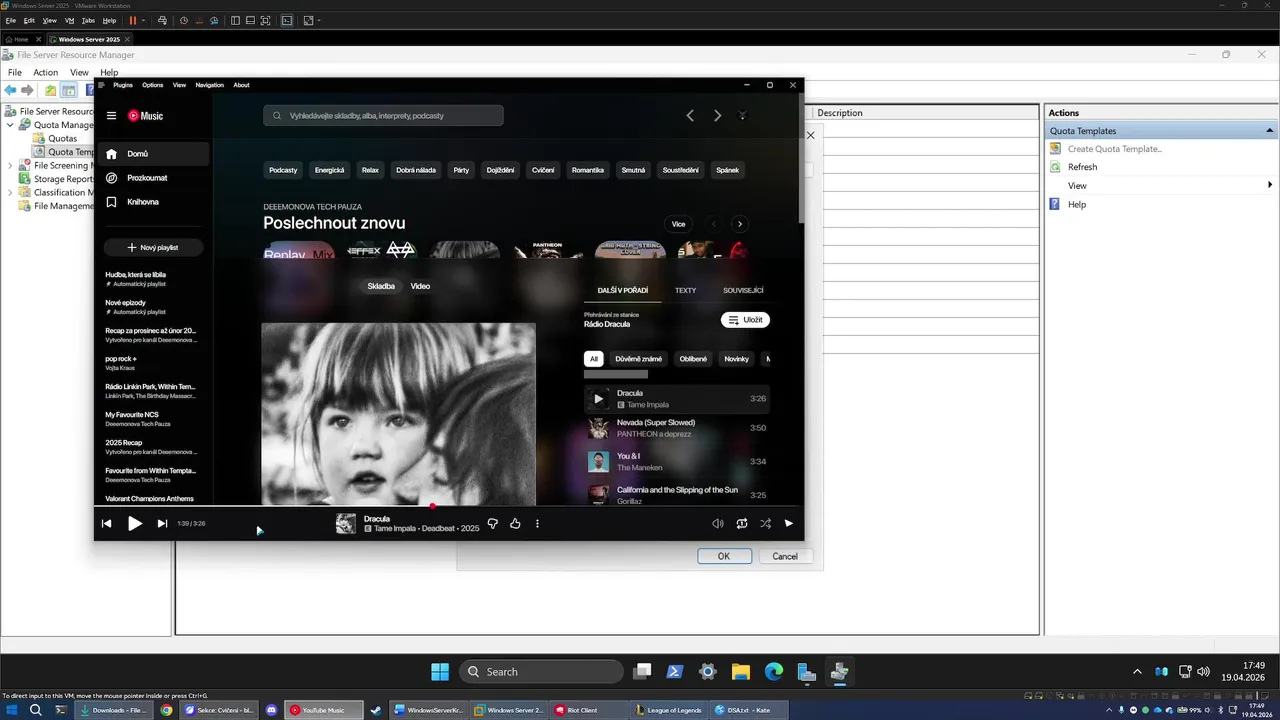Skip to the next track

(x=162, y=523)
